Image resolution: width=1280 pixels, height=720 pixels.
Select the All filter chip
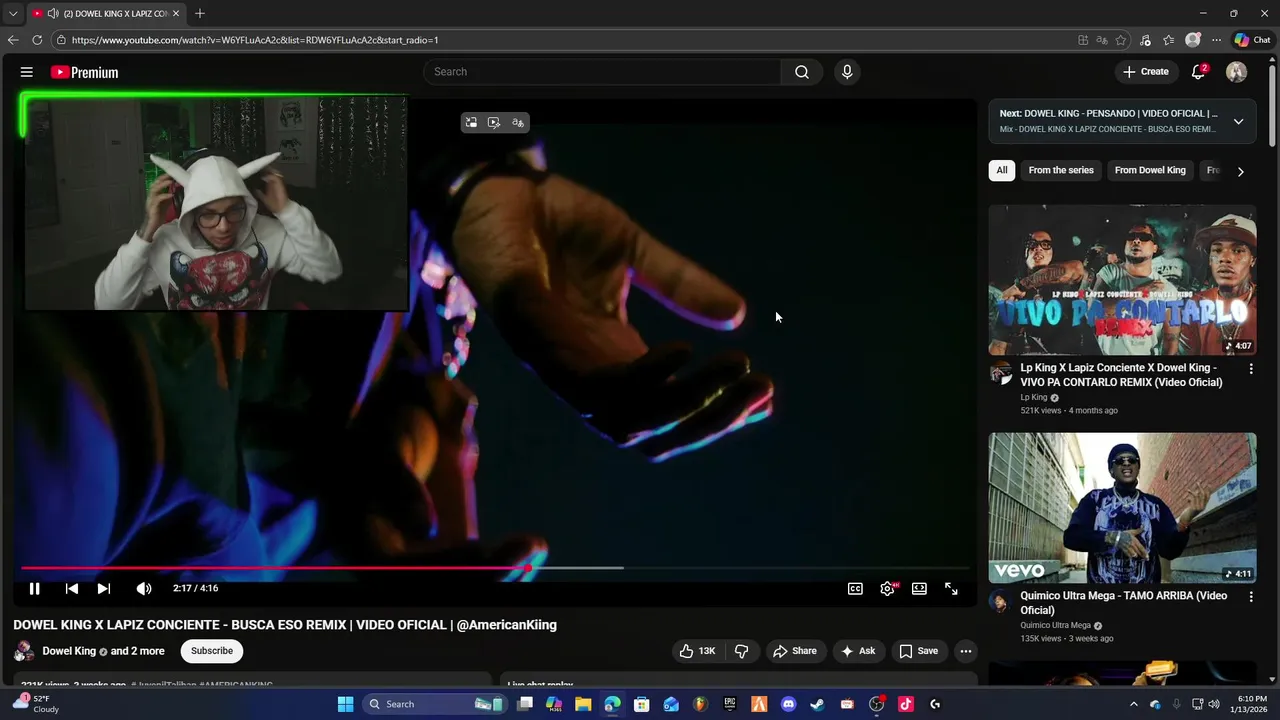(x=1001, y=170)
